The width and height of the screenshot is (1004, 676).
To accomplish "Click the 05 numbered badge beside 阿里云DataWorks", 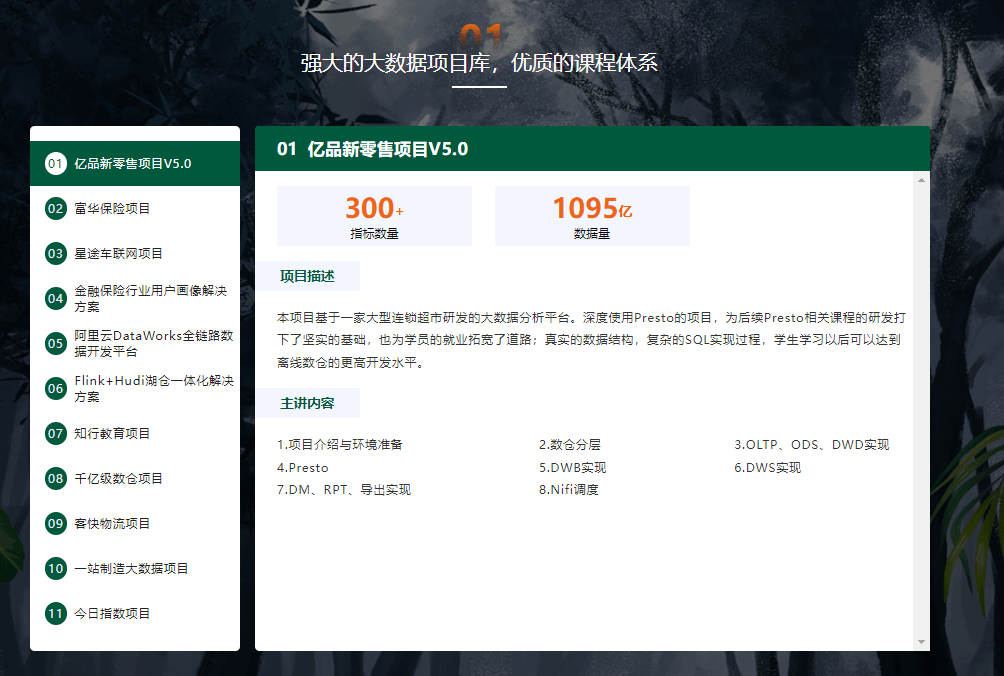I will coord(56,344).
